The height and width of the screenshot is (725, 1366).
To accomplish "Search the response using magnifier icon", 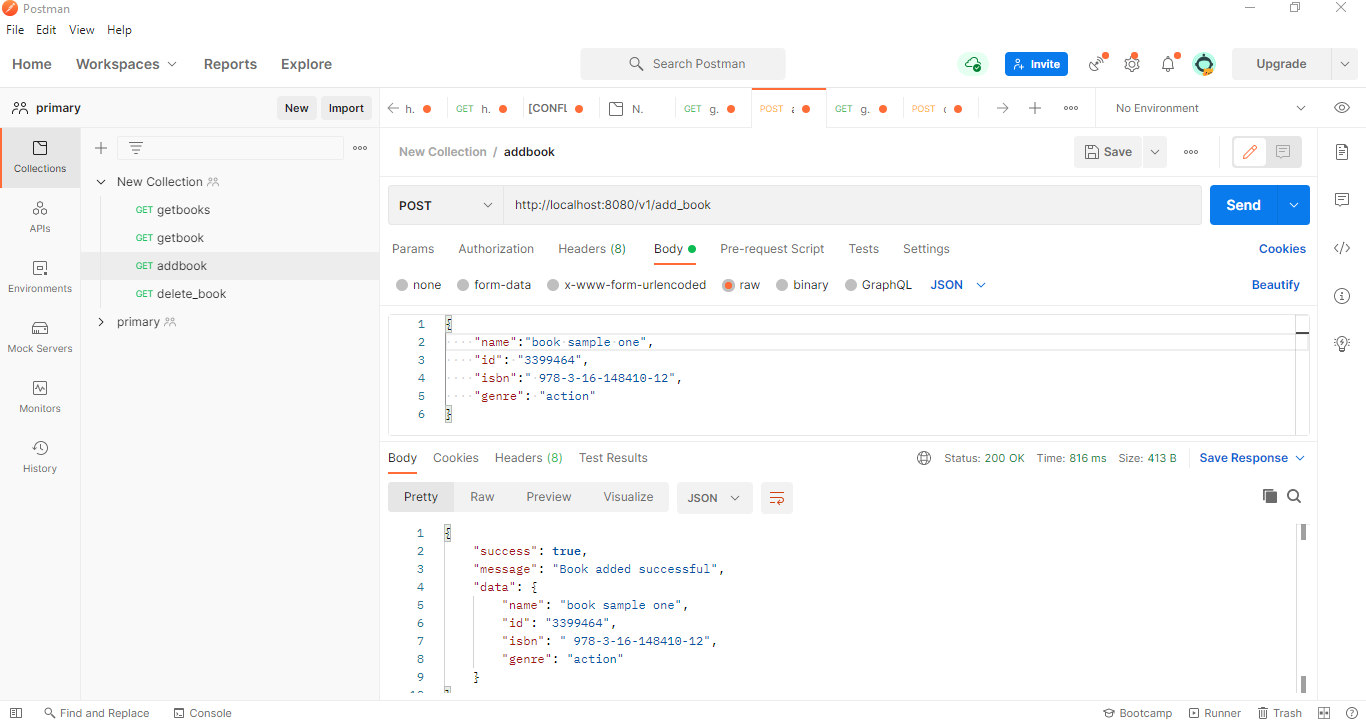I will pyautogui.click(x=1294, y=496).
